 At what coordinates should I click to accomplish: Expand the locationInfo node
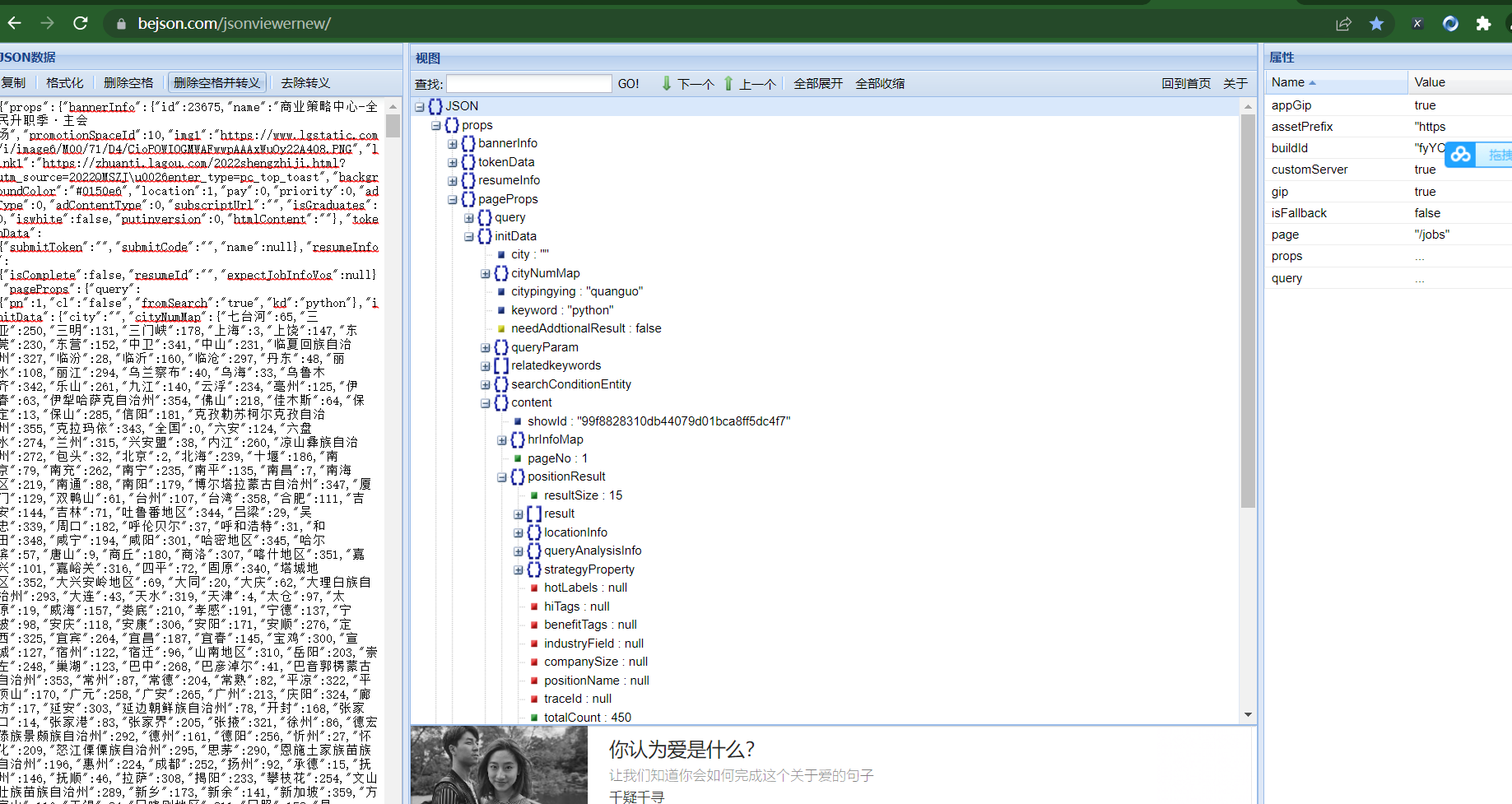pyautogui.click(x=519, y=532)
